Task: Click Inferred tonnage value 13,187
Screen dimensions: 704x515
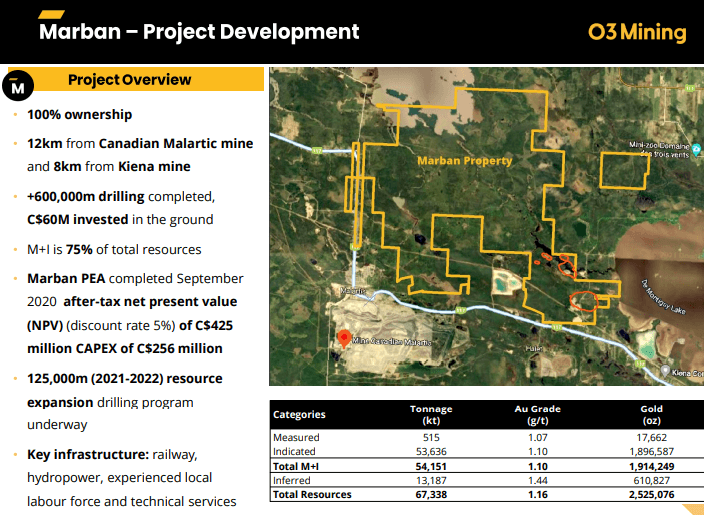Action: [431, 480]
